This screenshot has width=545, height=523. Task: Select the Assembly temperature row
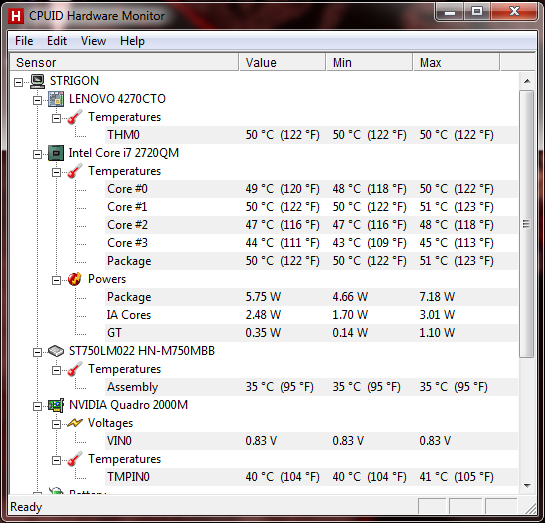[311, 387]
